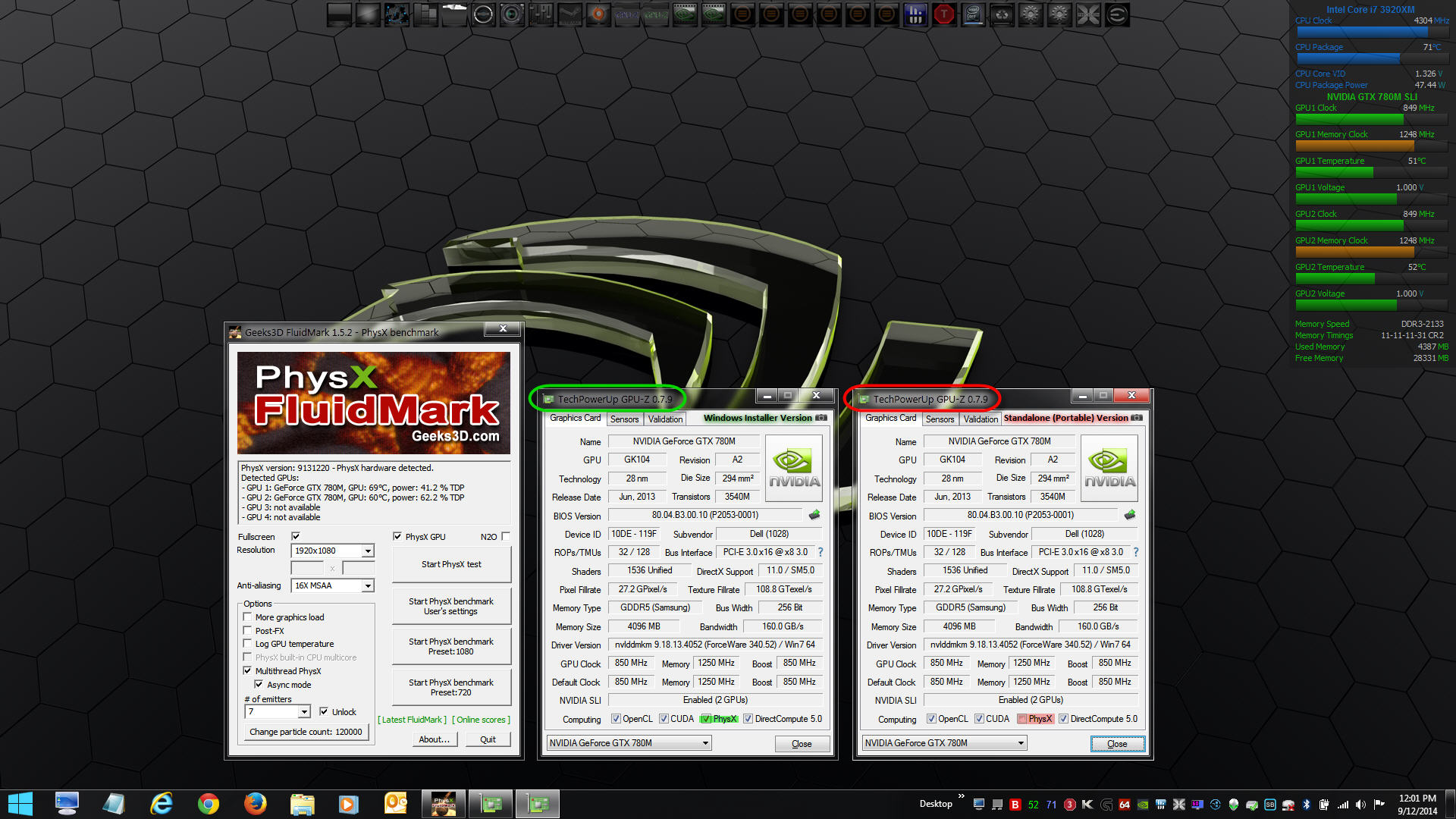Click the volume speaker tray icon

pyautogui.click(x=1360, y=805)
